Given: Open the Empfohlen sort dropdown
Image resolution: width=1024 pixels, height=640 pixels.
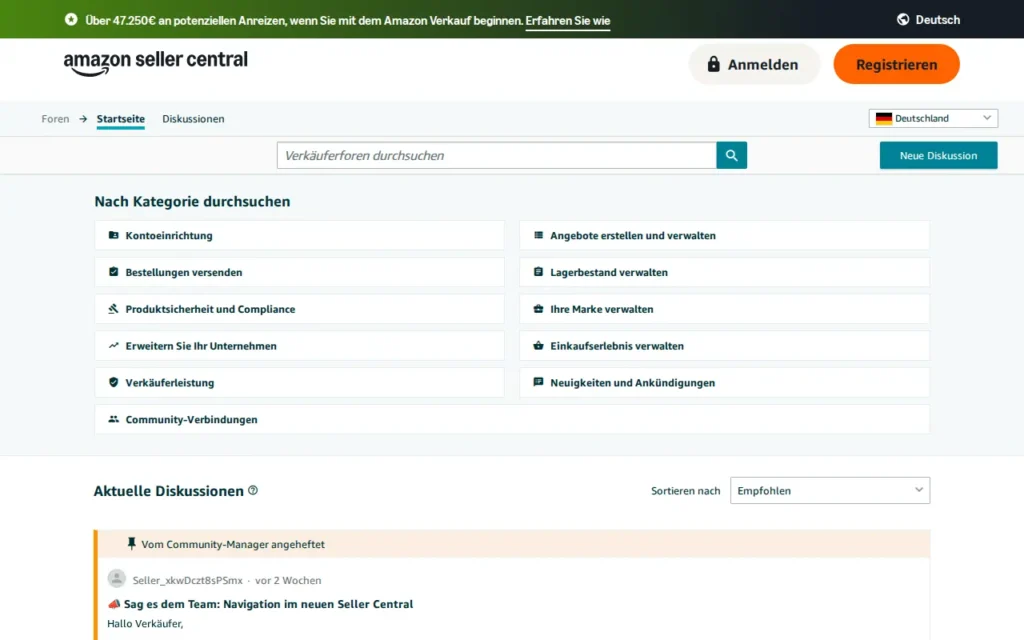Looking at the screenshot, I should (829, 490).
